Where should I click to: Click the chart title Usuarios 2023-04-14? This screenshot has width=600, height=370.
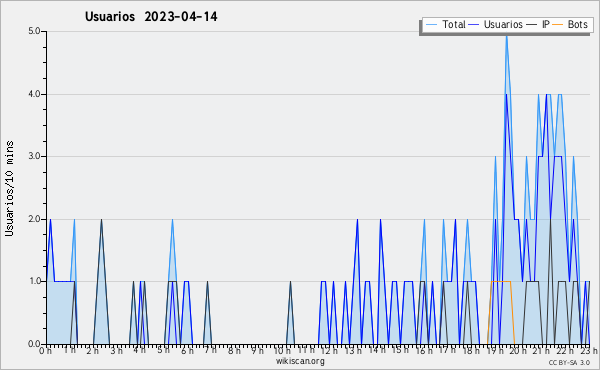[x=151, y=17]
